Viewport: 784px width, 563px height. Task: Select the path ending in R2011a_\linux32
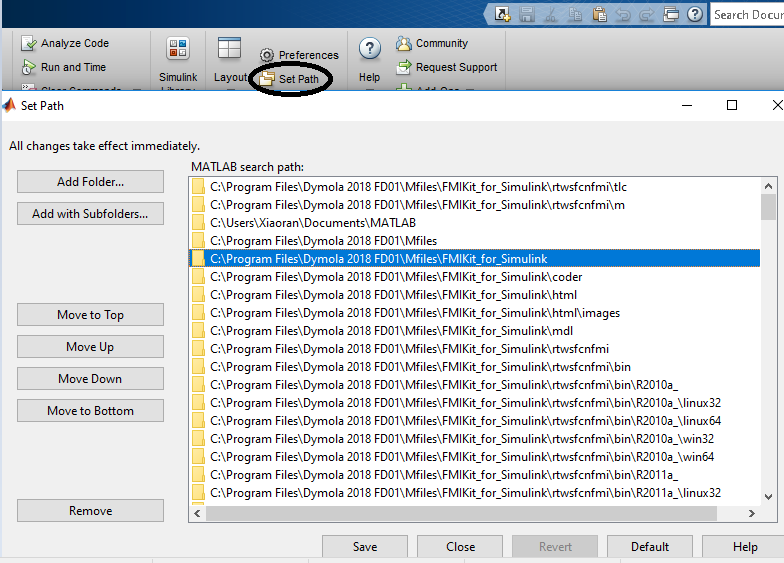474,493
